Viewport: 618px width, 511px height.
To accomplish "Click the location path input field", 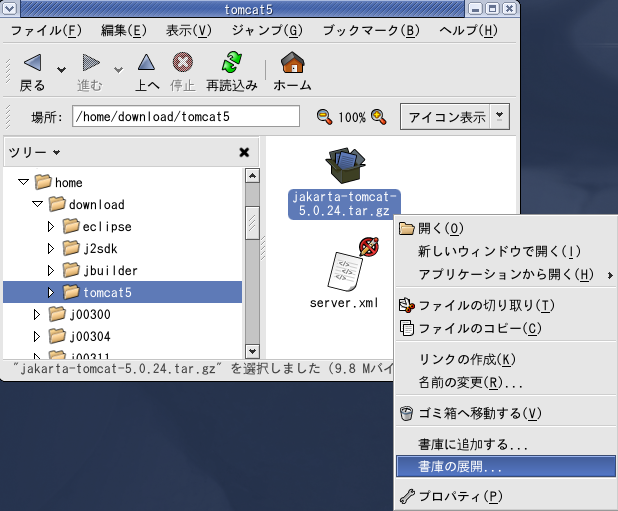I will tap(186, 116).
